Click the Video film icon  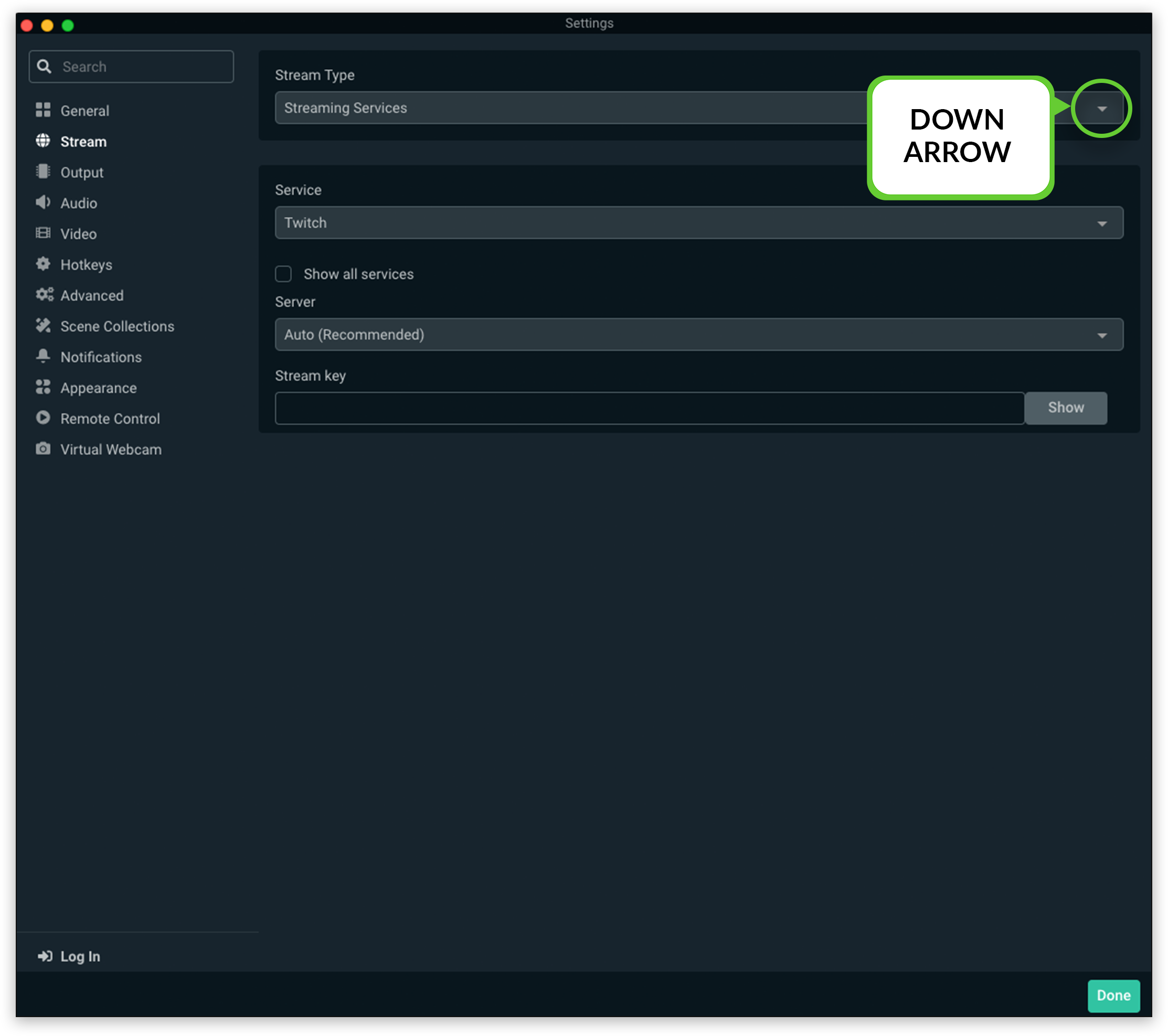[x=43, y=233]
